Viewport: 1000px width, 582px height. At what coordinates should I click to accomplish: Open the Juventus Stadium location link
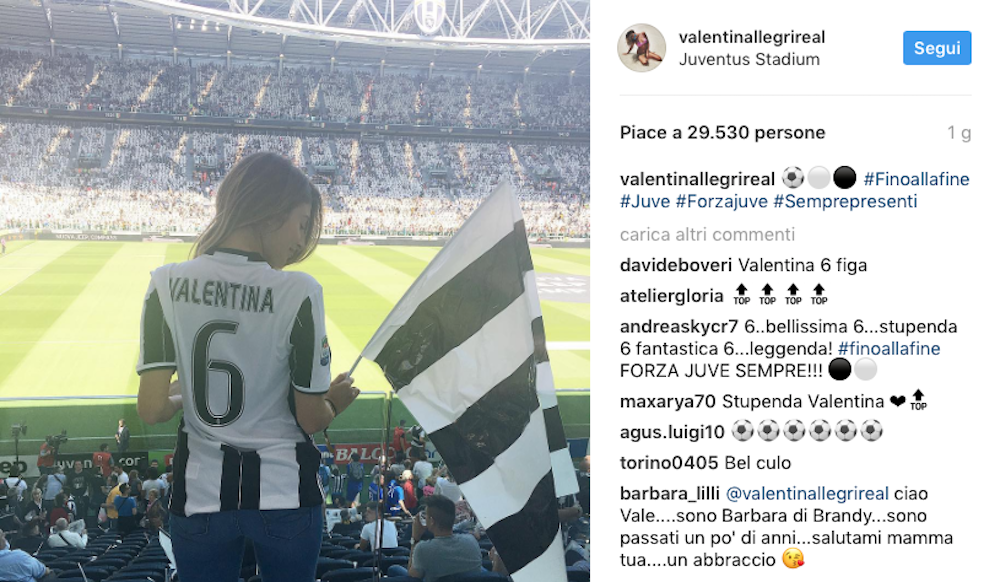point(749,59)
